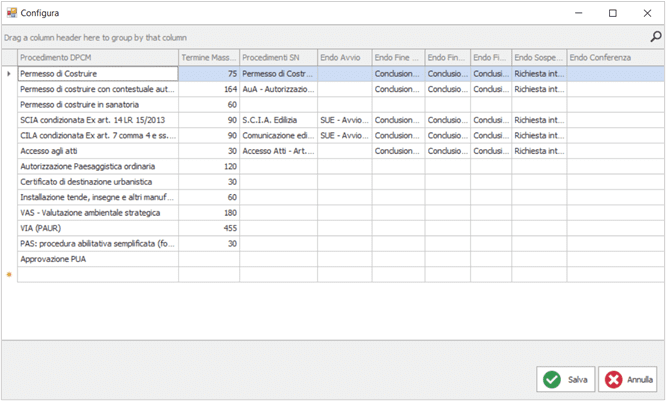Click the Endo Conferenza column header

coord(615,57)
